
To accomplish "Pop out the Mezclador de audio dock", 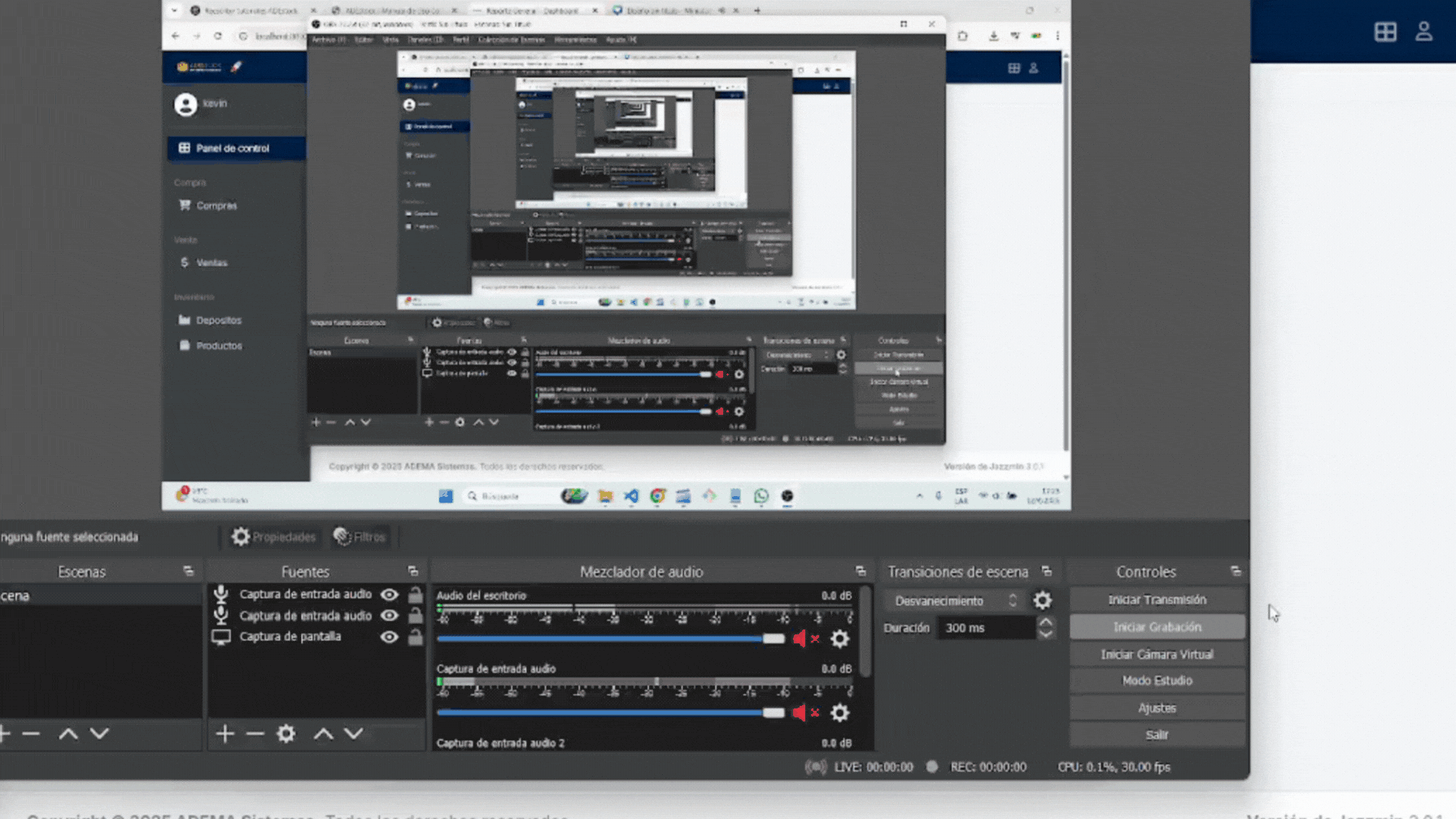I will pos(861,572).
